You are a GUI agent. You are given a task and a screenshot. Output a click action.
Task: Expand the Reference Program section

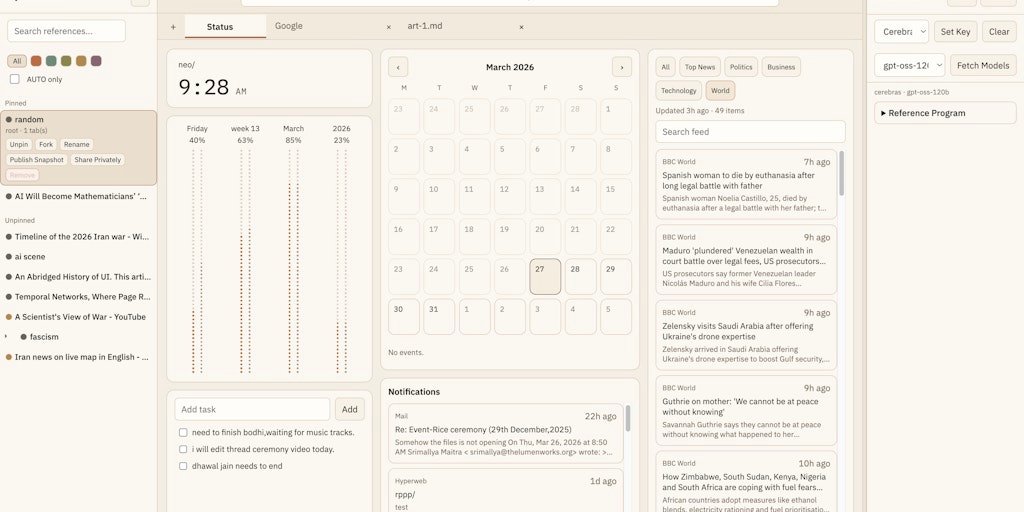point(945,113)
